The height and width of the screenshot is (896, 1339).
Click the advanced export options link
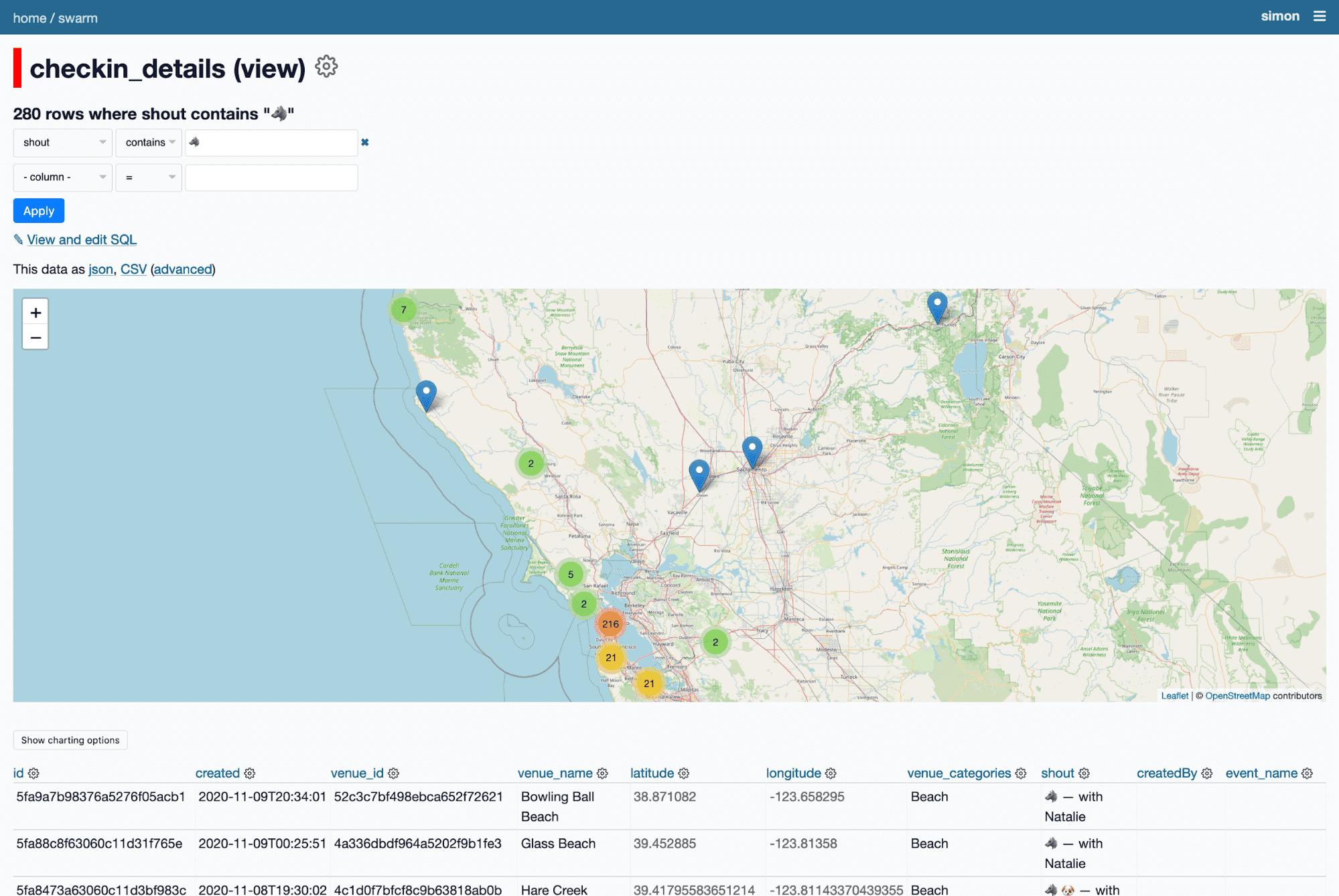pyautogui.click(x=182, y=269)
